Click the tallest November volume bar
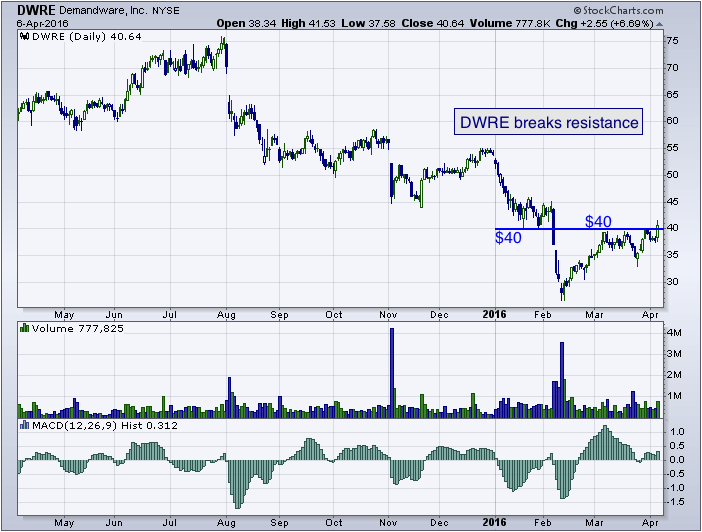This screenshot has height=532, width=702. [x=392, y=373]
